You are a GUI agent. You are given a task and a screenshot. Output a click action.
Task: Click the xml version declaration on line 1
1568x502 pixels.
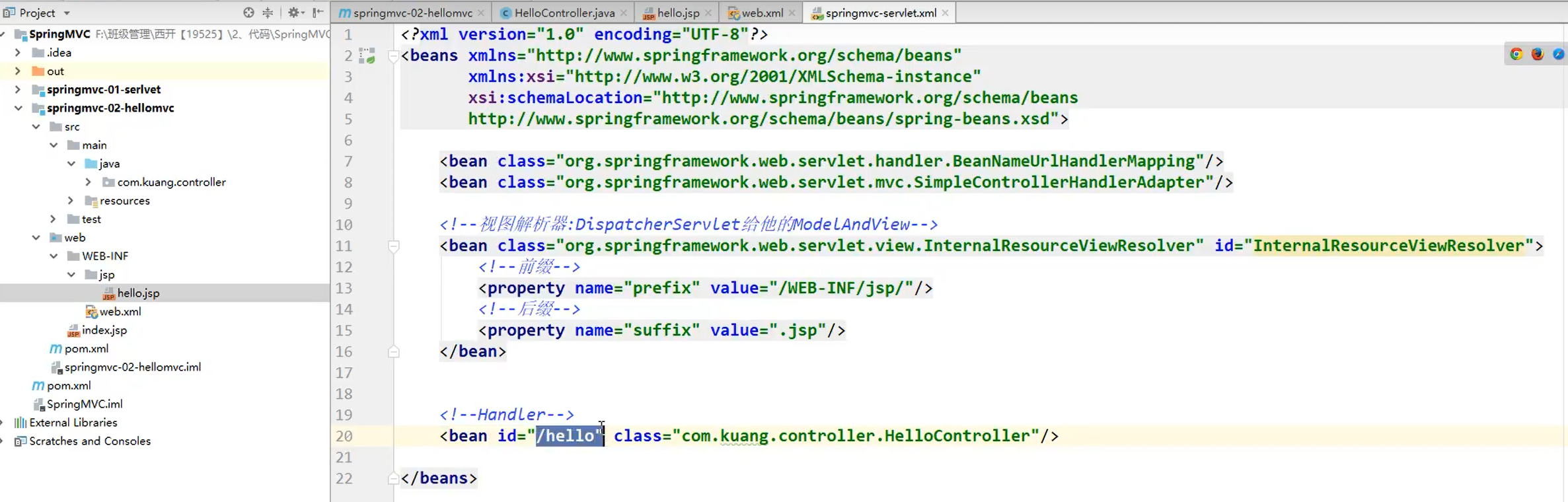tap(584, 34)
